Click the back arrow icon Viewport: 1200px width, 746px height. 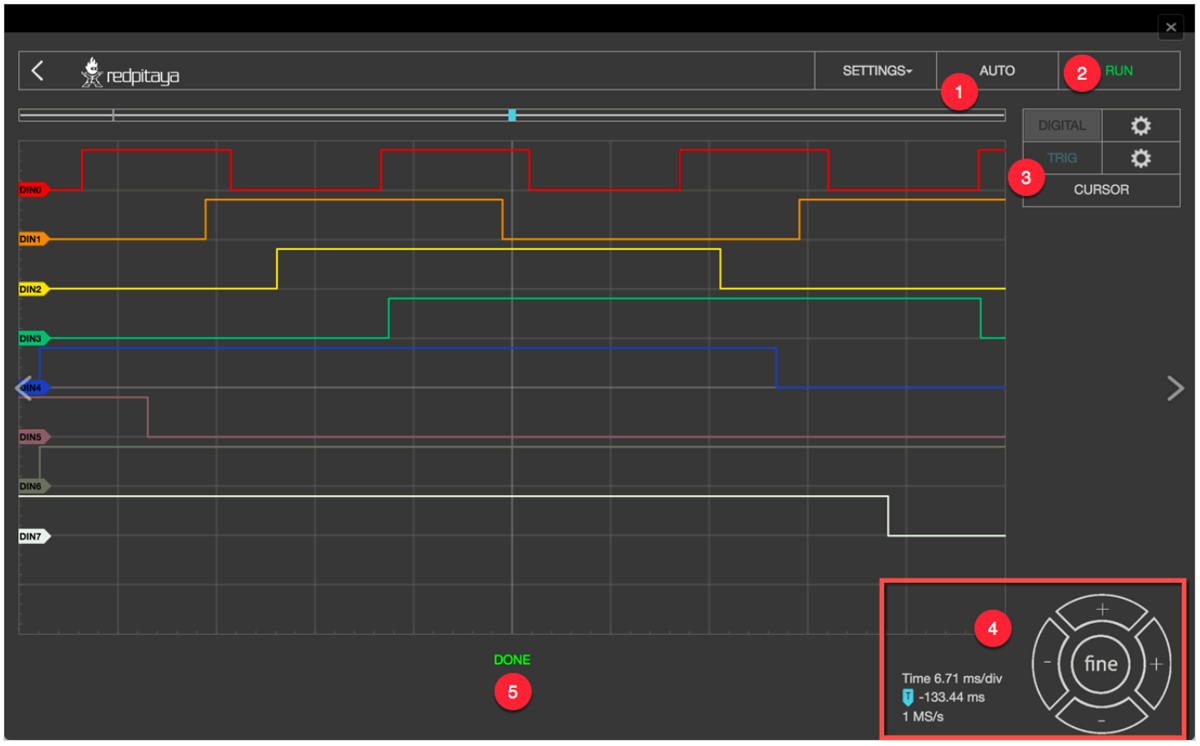point(37,71)
